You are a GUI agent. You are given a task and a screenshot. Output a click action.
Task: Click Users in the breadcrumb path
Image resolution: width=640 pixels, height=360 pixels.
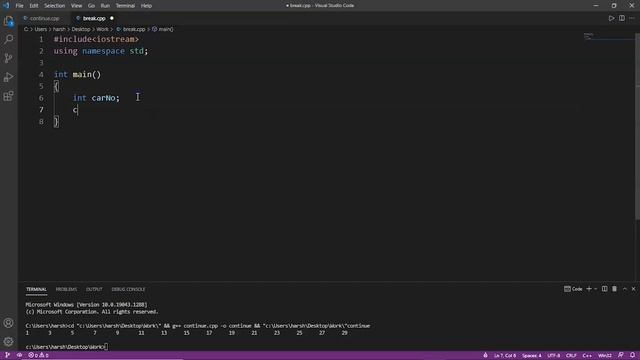pos(40,29)
